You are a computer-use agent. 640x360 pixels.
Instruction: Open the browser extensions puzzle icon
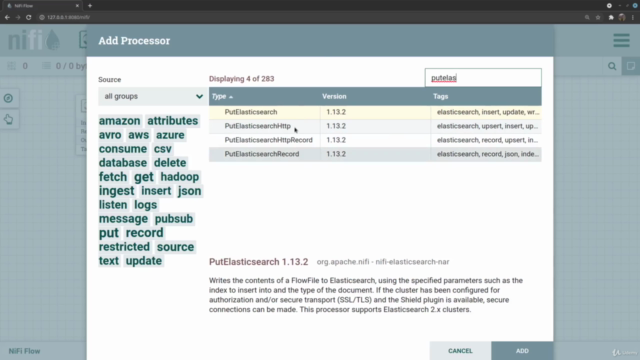pyautogui.click(x=611, y=17)
